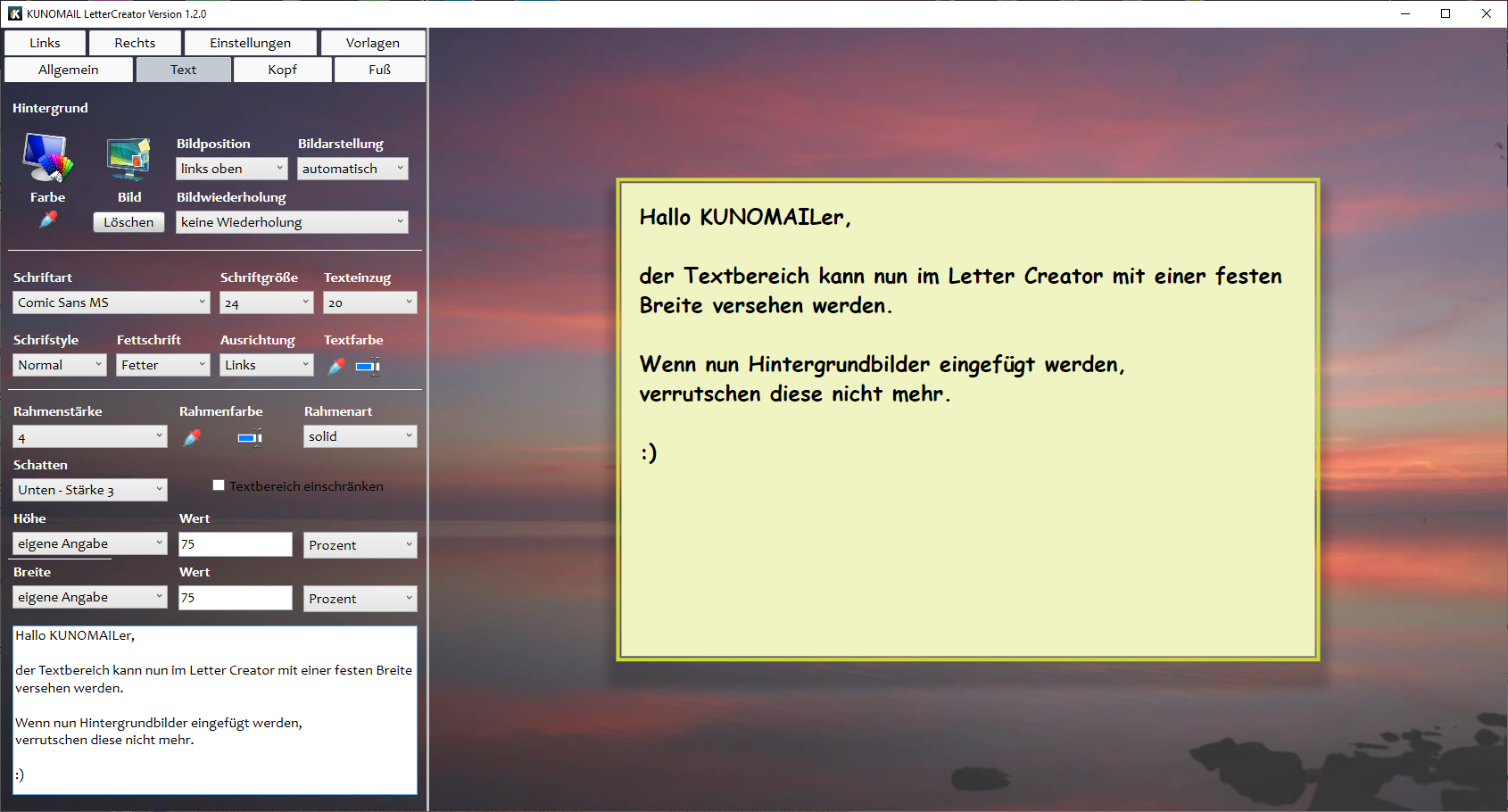
Task: Expand the Bildwiederholung dropdown
Action: click(x=292, y=222)
